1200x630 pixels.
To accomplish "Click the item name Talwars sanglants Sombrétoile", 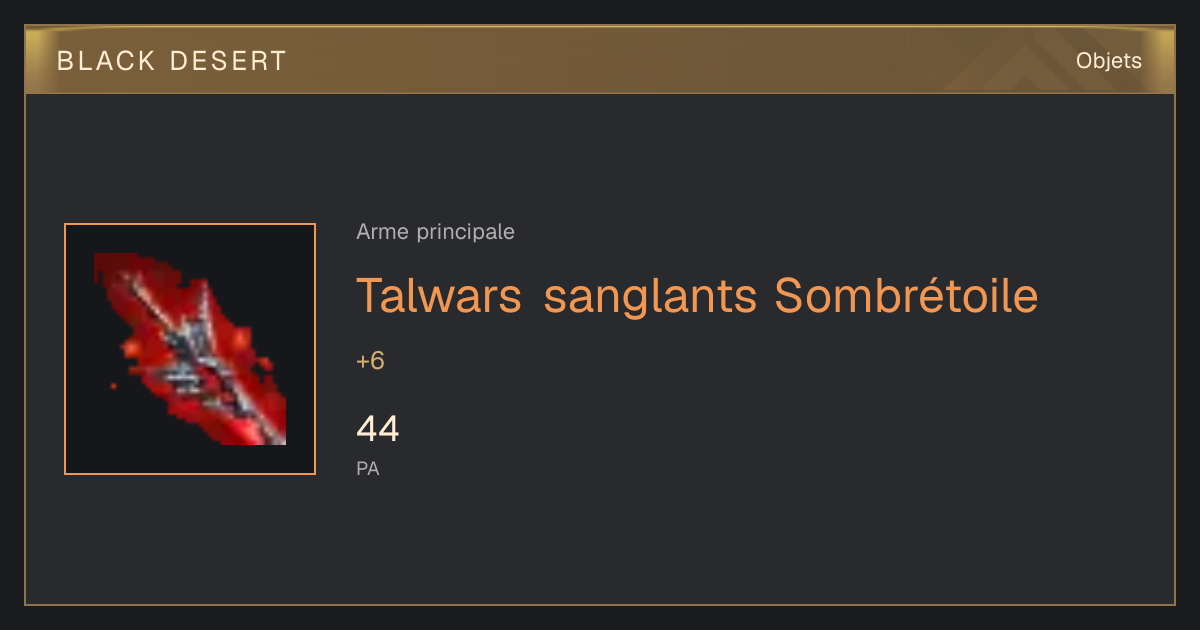I will pyautogui.click(x=697, y=295).
